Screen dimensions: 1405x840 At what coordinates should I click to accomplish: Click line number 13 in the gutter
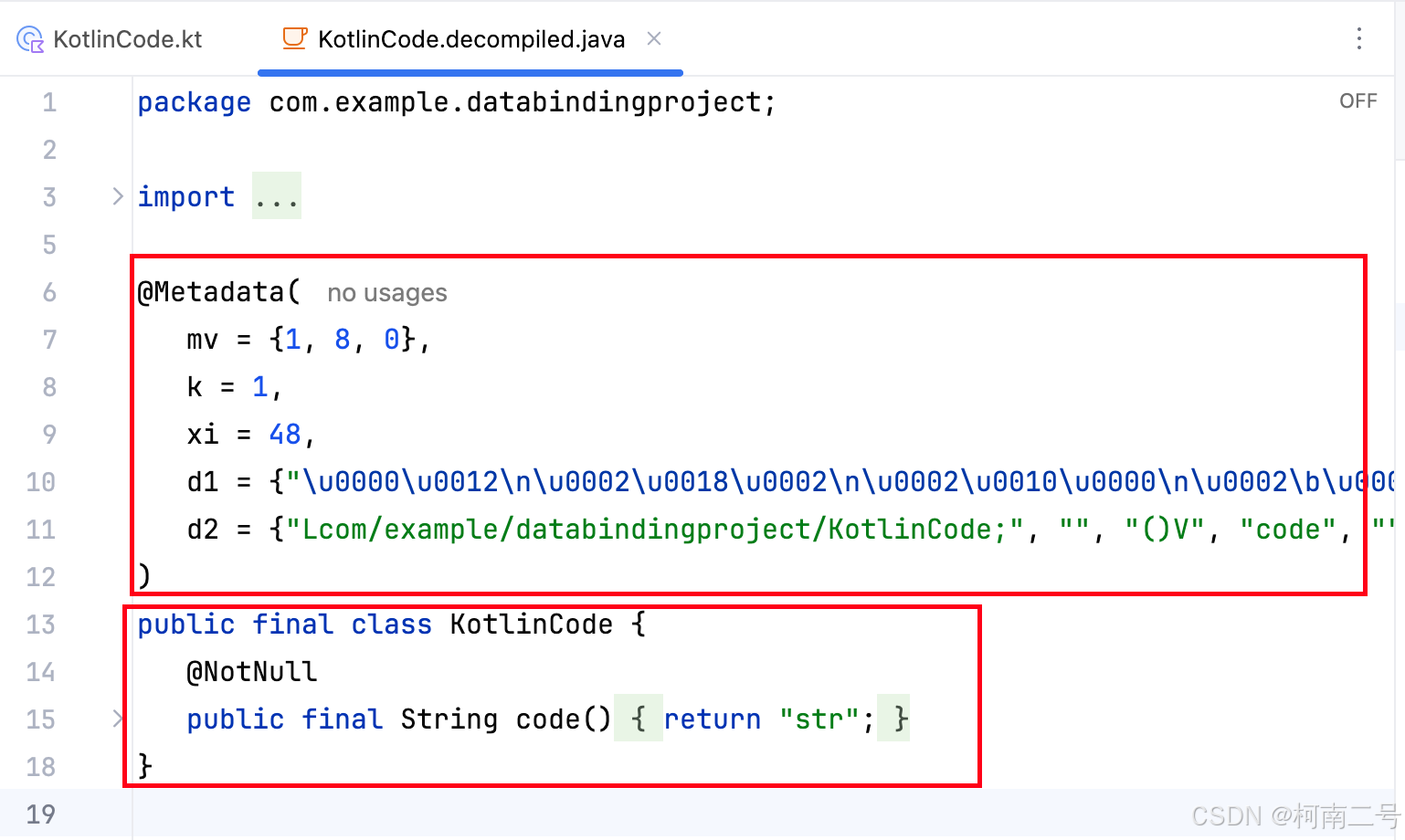pyautogui.click(x=40, y=625)
